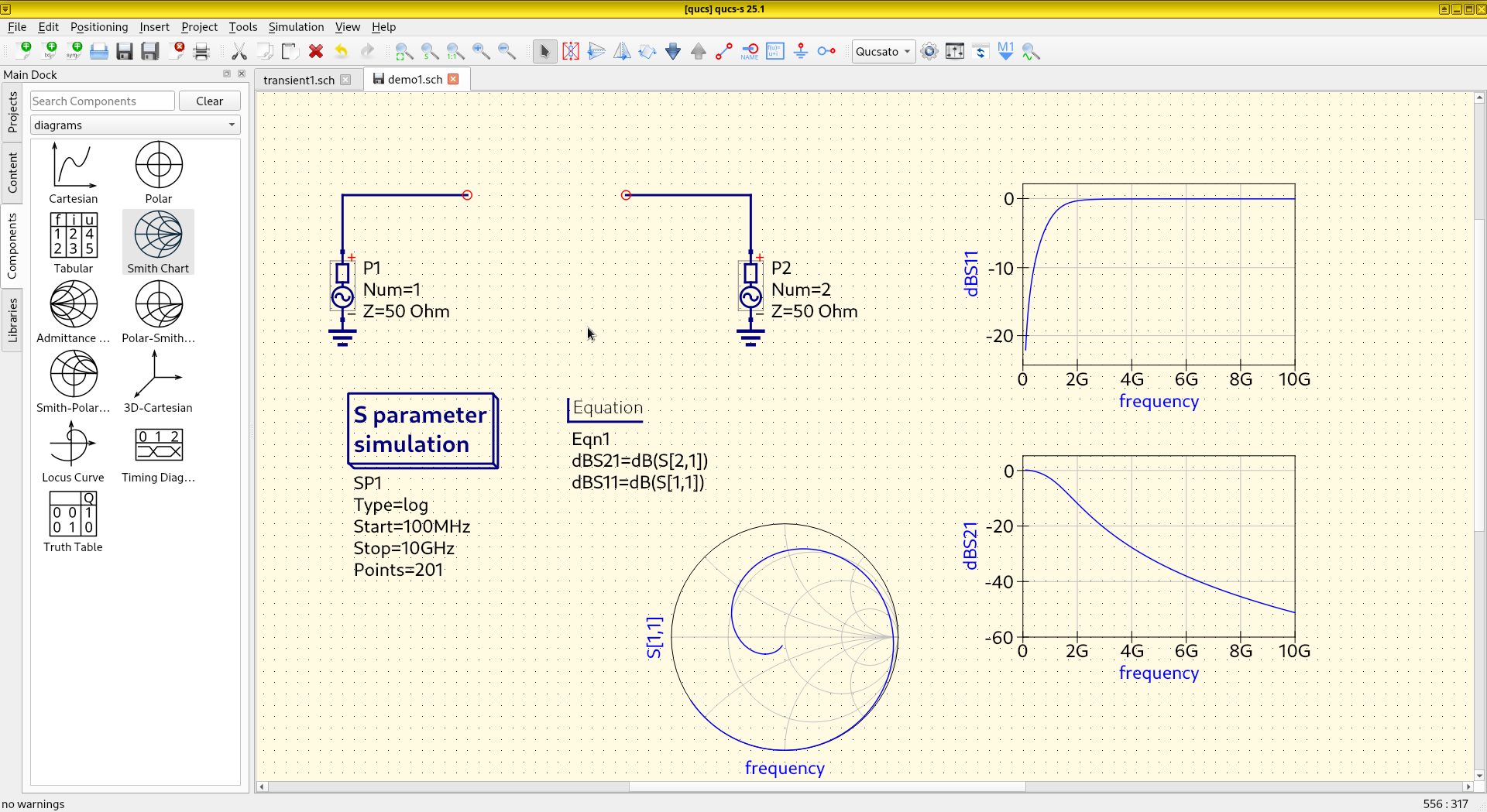Viewport: 1487px width, 812px height.
Task: Click the rotate component icon
Action: (x=647, y=52)
